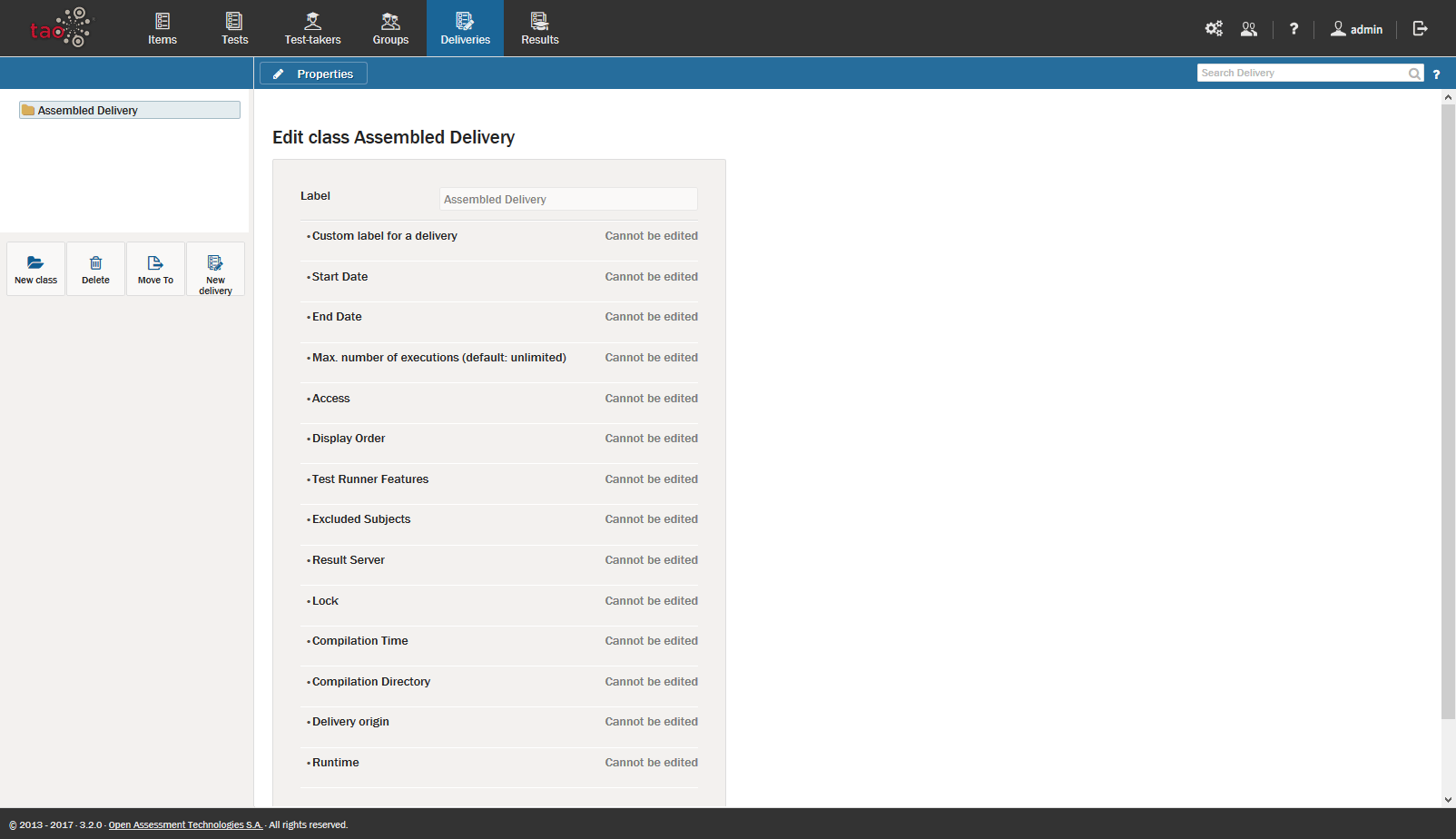The width and height of the screenshot is (1456, 839).
Task: Open settings gear icon
Action: (1213, 29)
